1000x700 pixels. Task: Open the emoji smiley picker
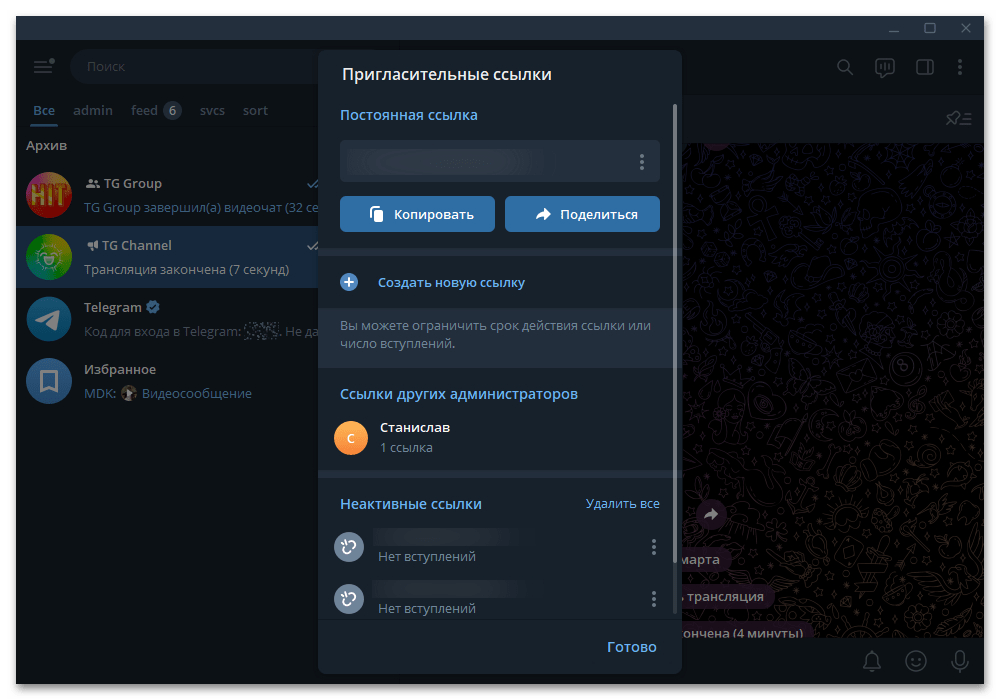tap(916, 661)
